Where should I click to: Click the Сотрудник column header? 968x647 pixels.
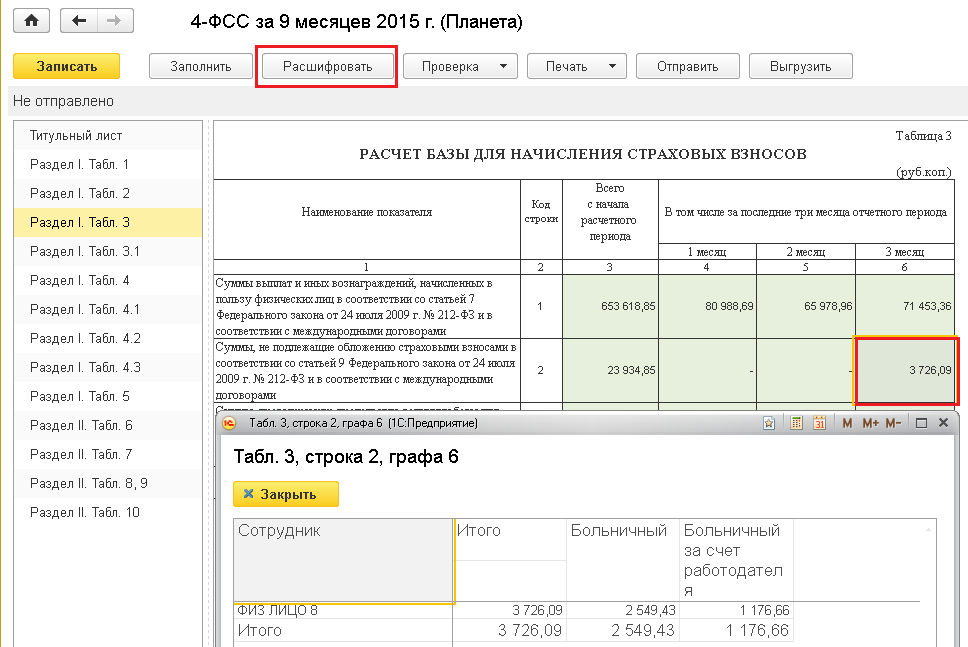[343, 560]
